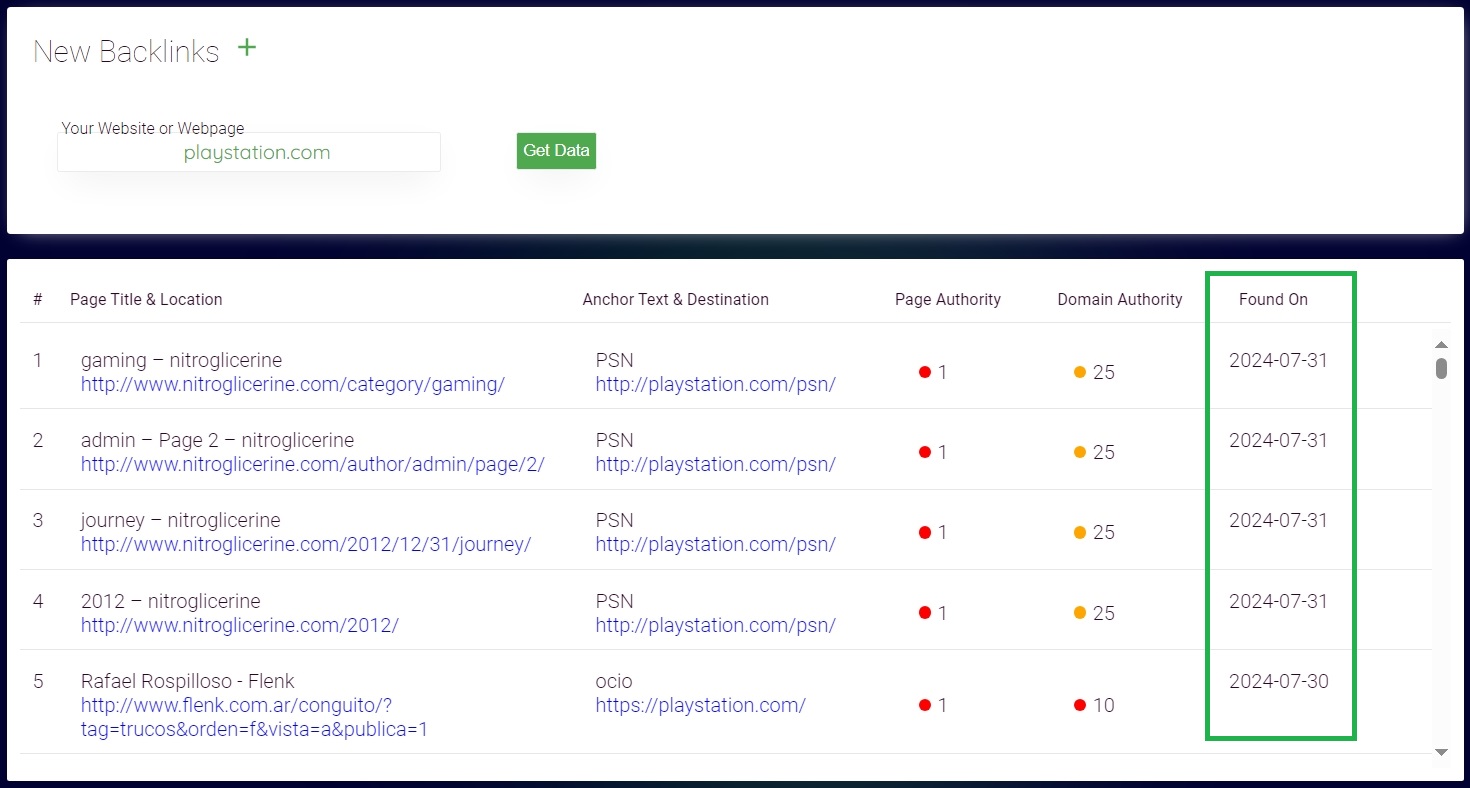Click the green plus icon beside New Backlinks
Image resolution: width=1470 pixels, height=788 pixels.
click(247, 48)
